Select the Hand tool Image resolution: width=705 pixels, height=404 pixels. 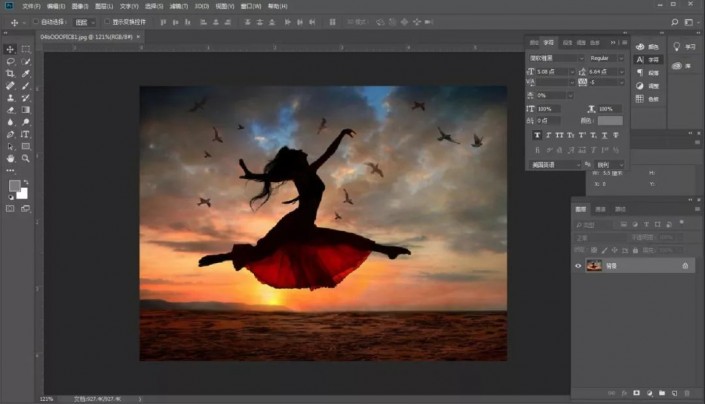click(10, 157)
